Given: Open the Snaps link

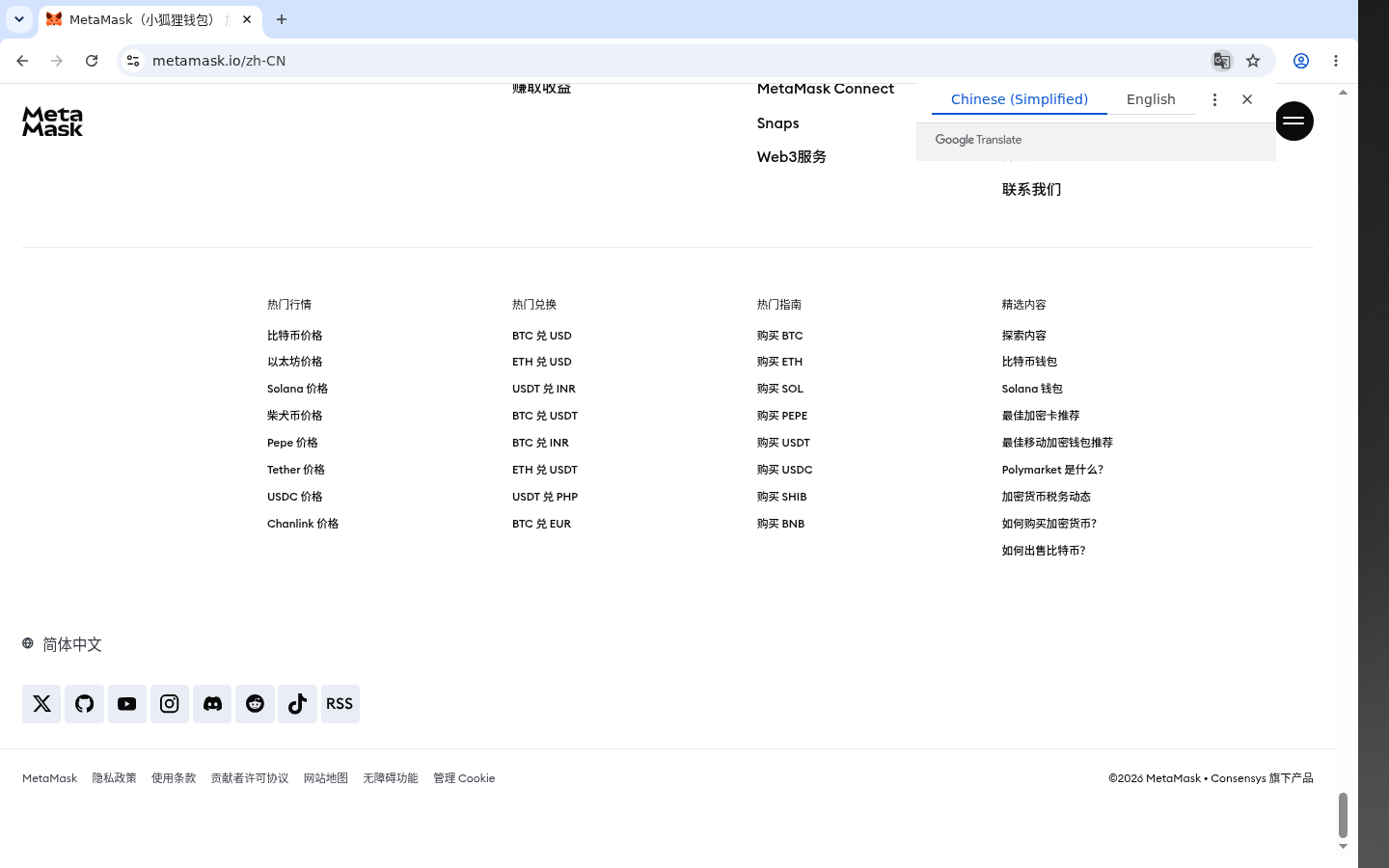Looking at the screenshot, I should point(778,123).
